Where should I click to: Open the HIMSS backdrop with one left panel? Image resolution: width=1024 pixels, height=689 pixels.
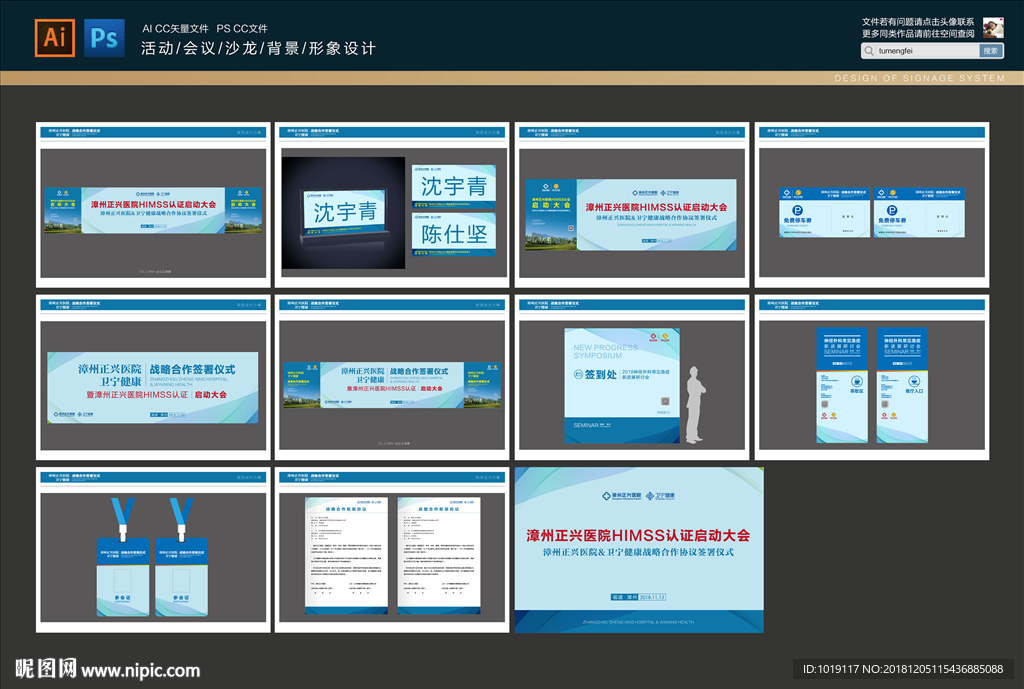631,215
